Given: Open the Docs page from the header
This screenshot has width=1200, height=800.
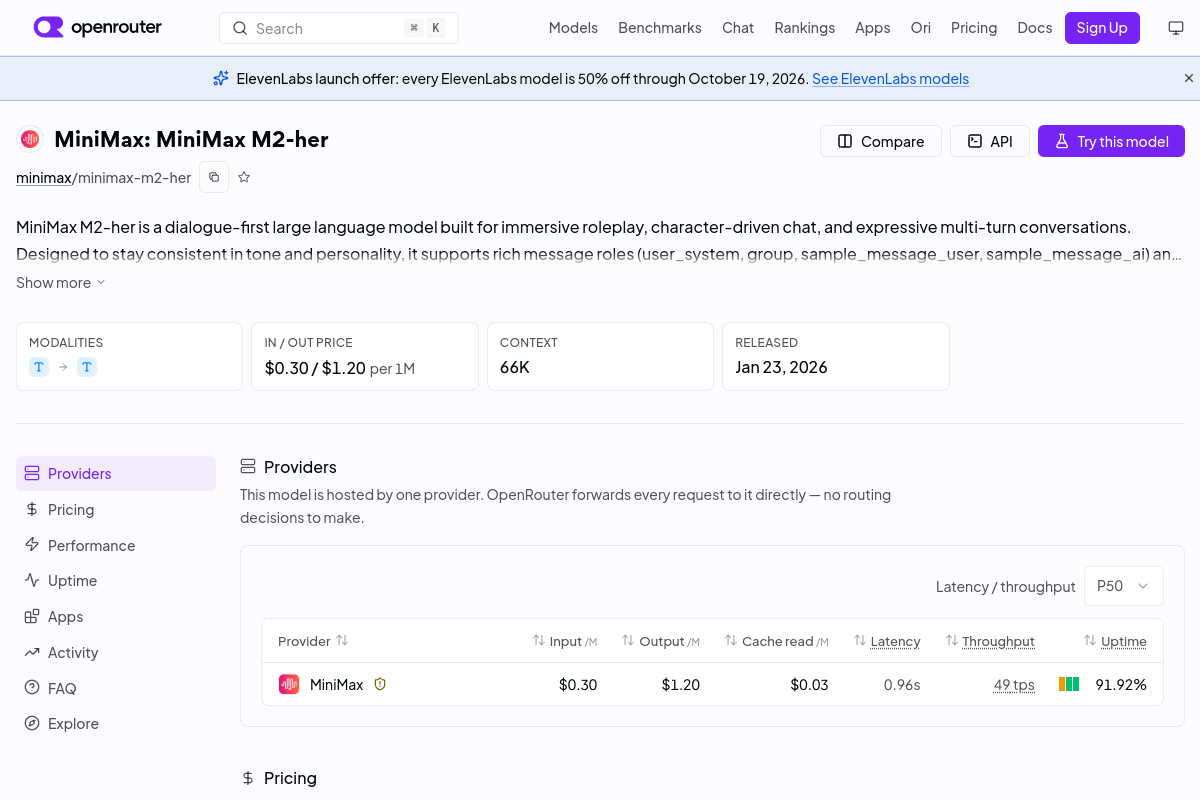Looking at the screenshot, I should tap(1035, 28).
